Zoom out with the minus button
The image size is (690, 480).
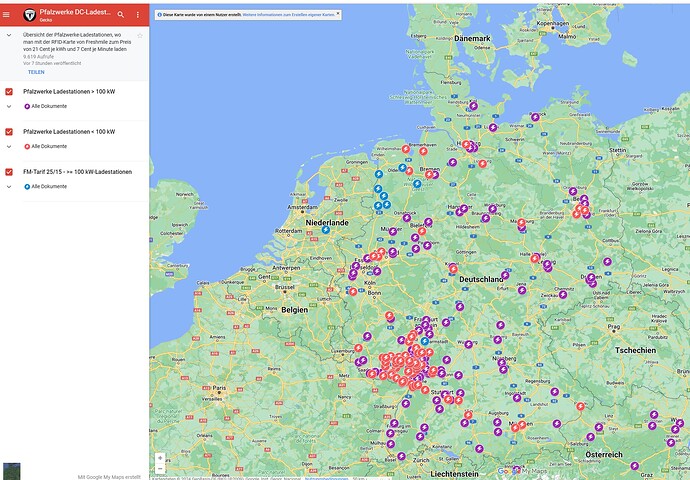click(x=160, y=469)
